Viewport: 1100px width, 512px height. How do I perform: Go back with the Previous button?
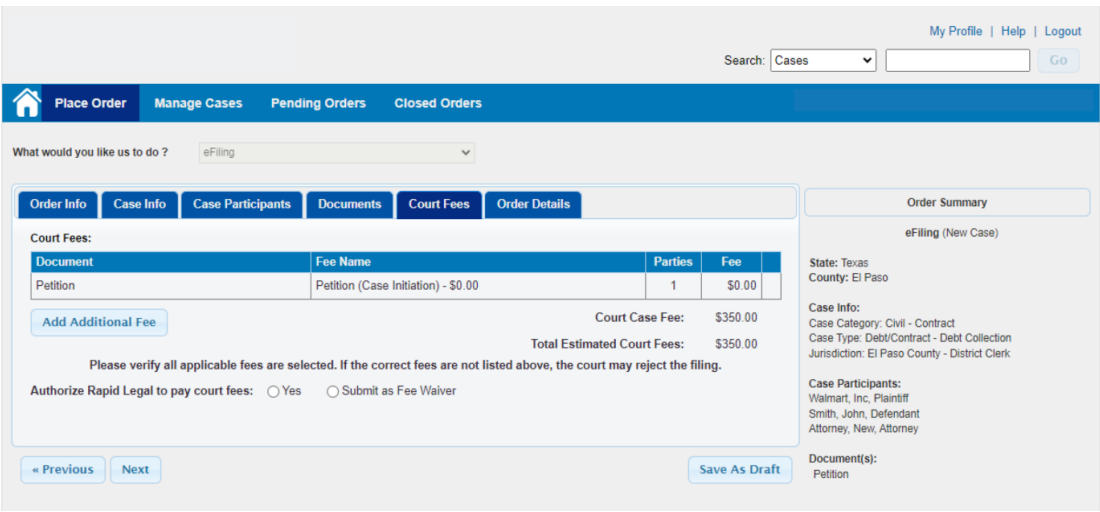click(63, 470)
